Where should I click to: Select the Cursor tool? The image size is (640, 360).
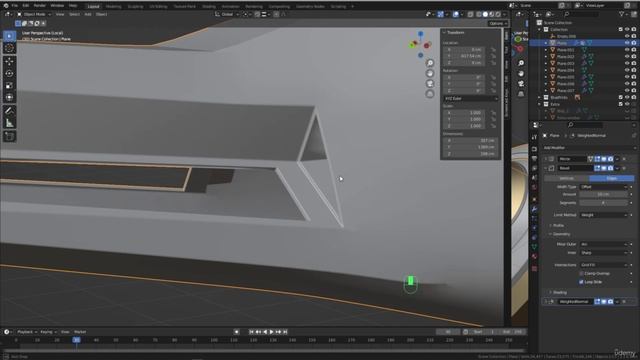click(x=9, y=48)
